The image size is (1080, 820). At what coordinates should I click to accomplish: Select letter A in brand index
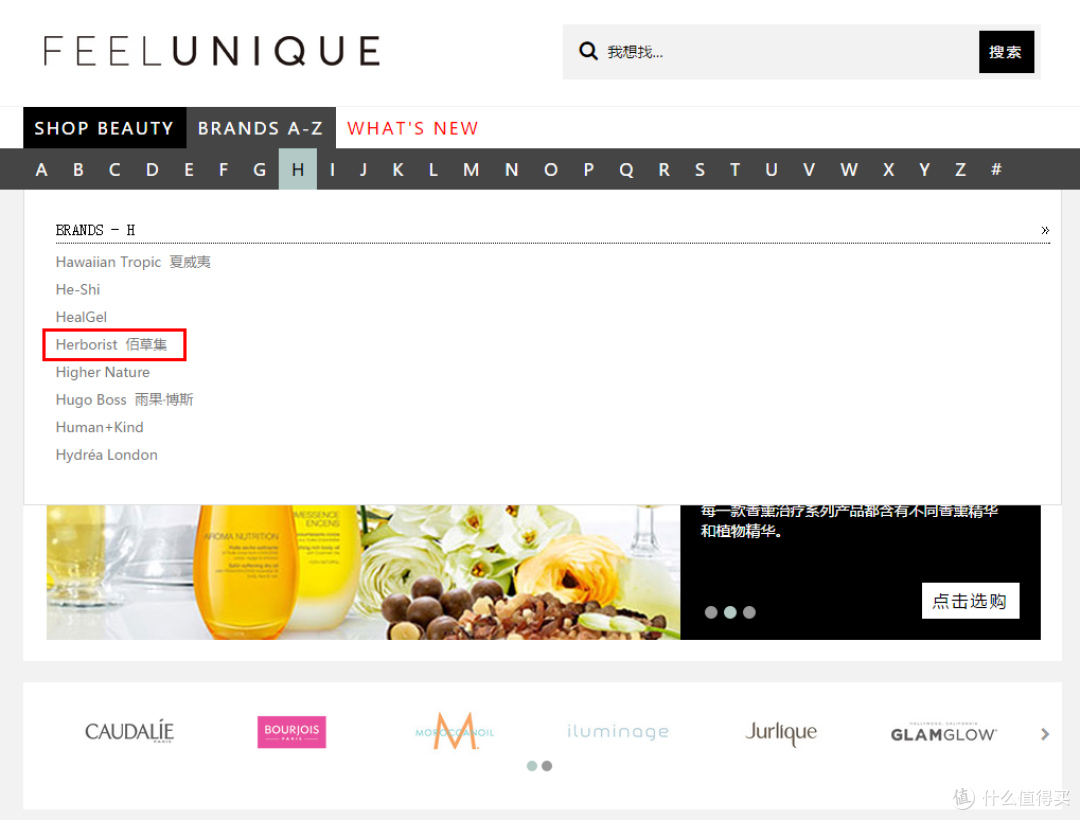41,169
